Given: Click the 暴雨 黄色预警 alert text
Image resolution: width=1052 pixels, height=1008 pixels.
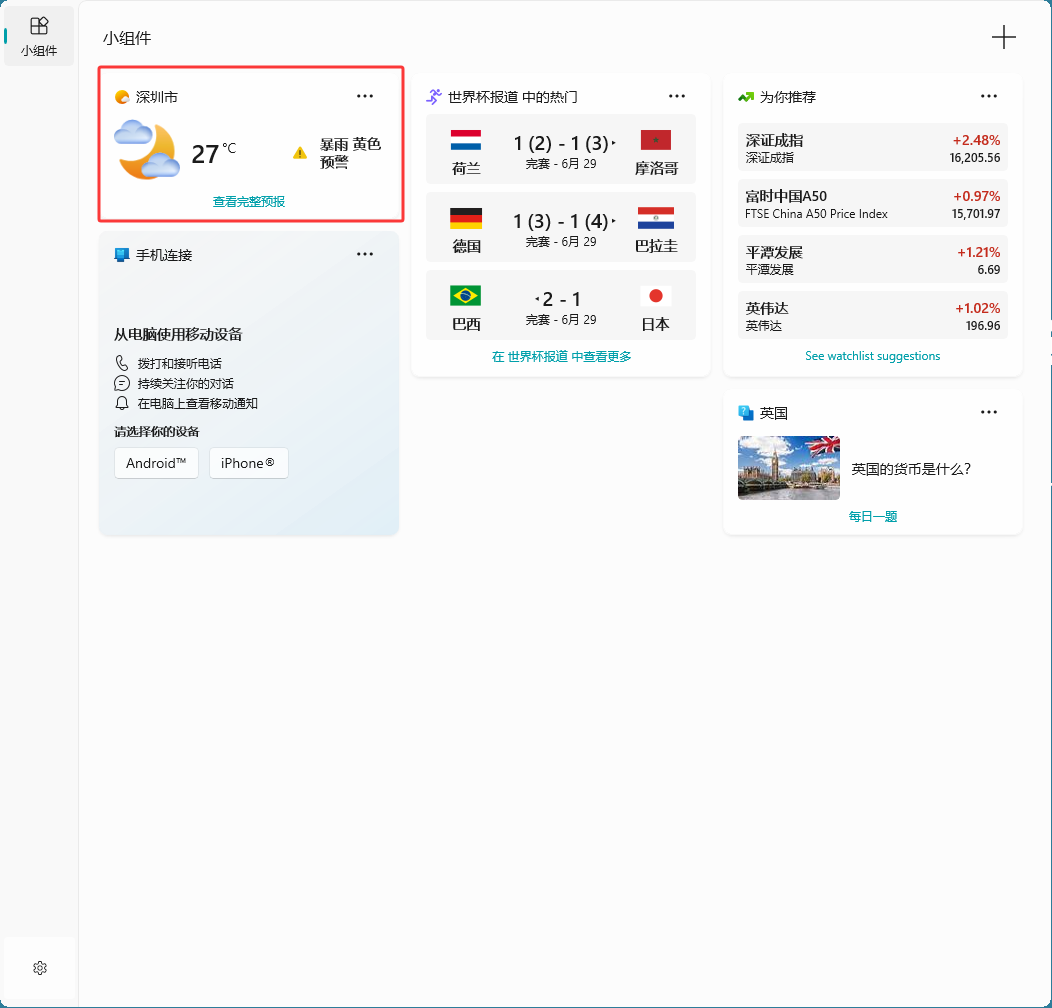Looking at the screenshot, I should 350,153.
